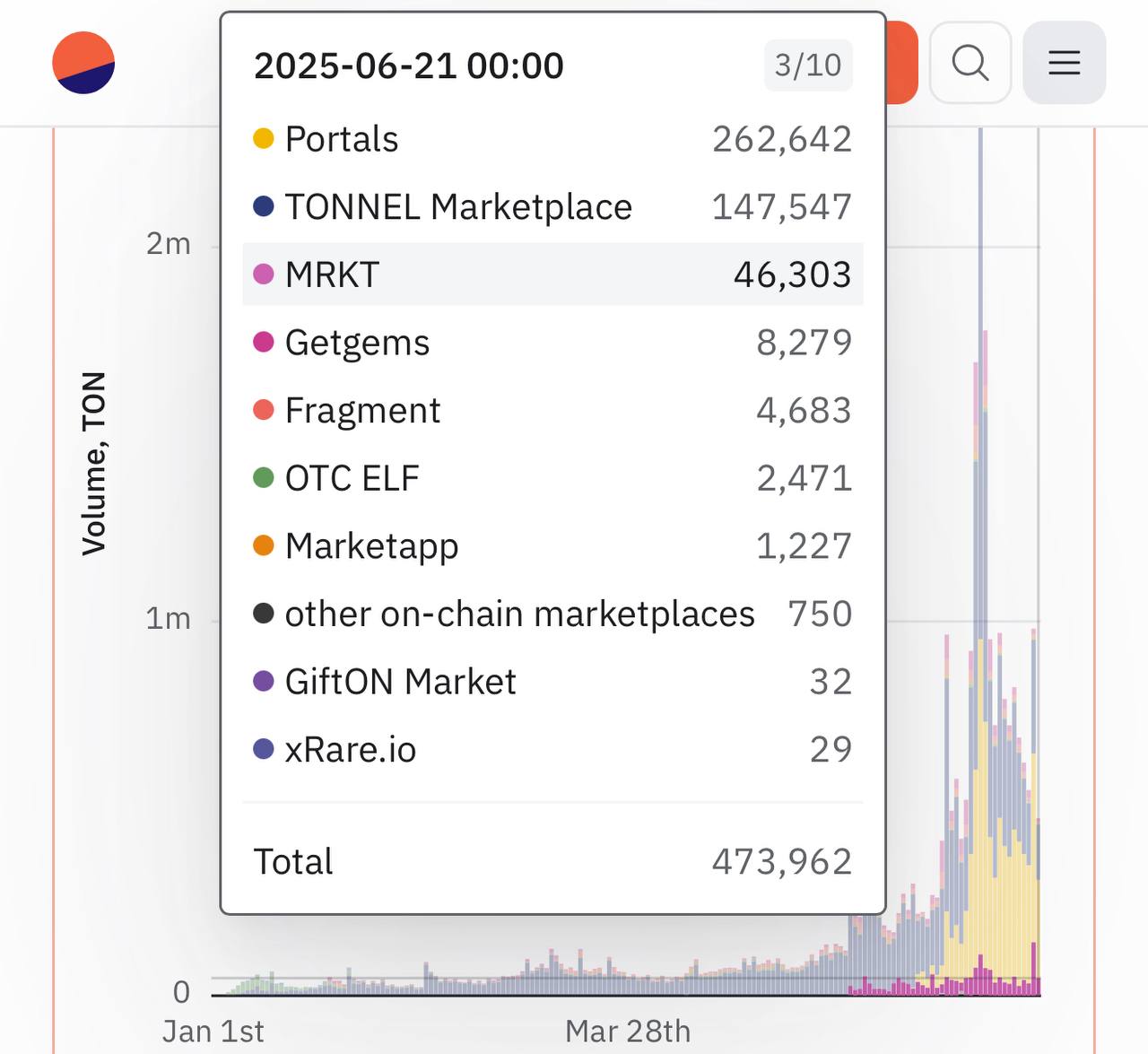Select the Marketapp row label
The image size is (1148, 1054).
pos(371,546)
